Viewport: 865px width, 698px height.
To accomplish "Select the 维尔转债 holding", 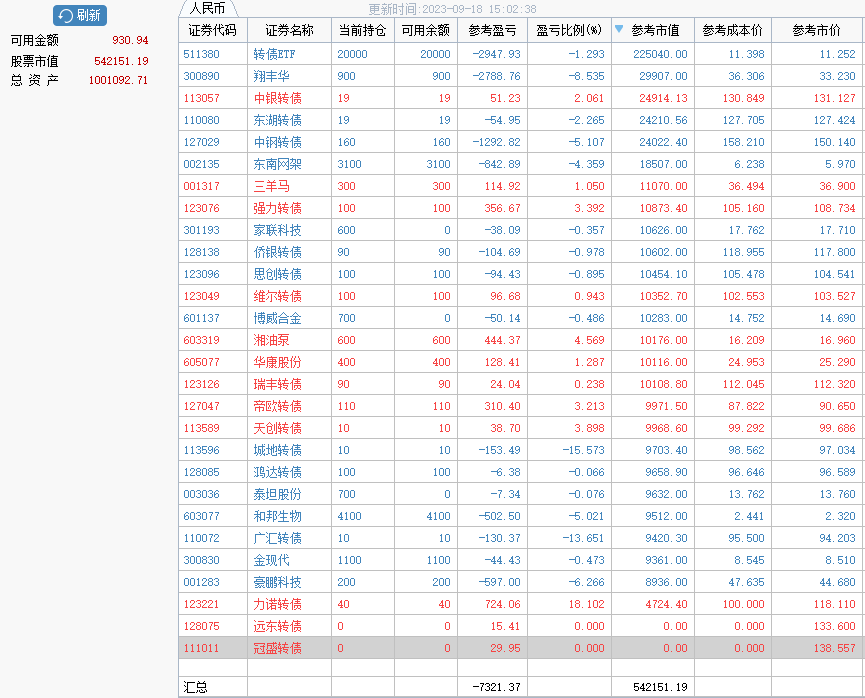I will [x=277, y=296].
